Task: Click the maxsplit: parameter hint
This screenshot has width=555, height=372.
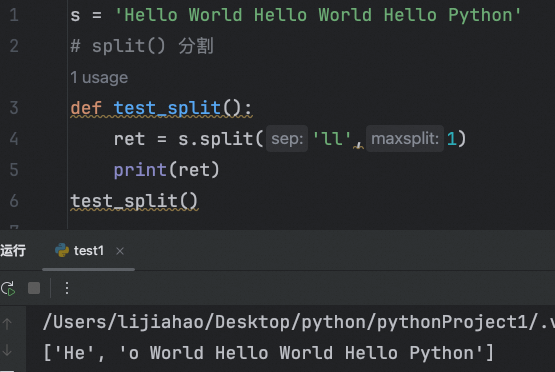Action: tap(405, 138)
